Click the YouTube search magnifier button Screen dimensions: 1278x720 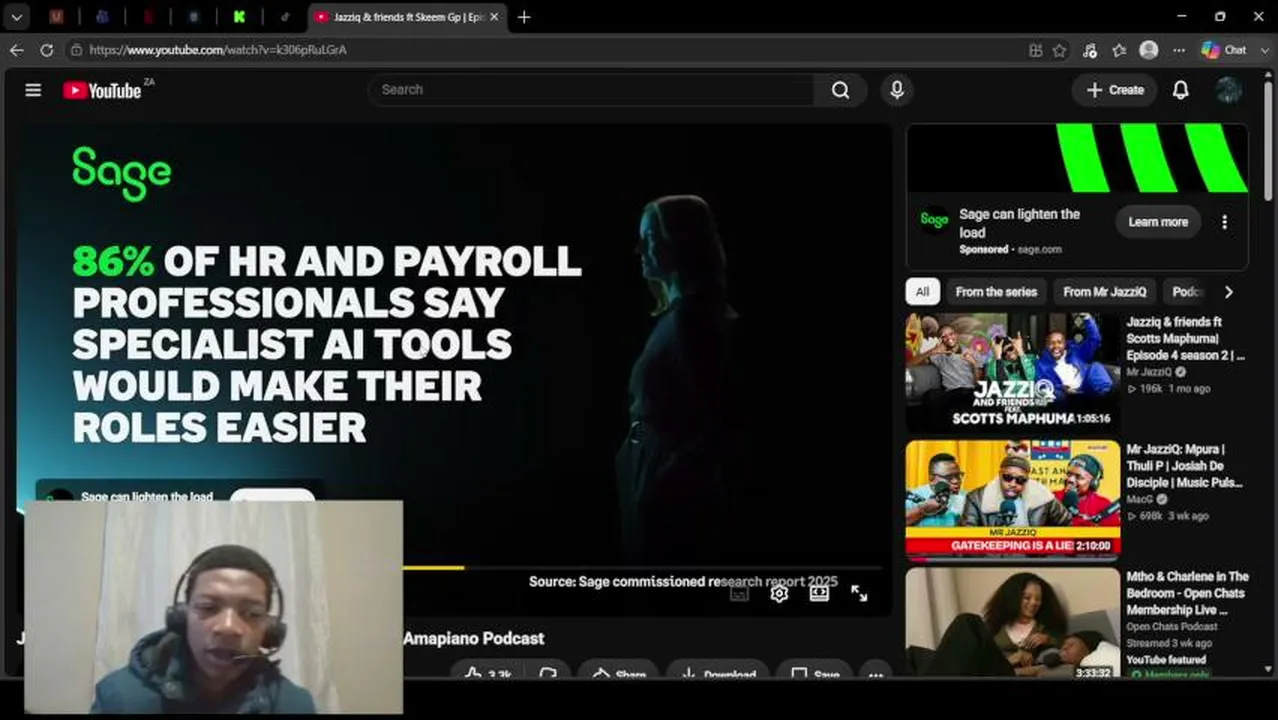pos(840,90)
